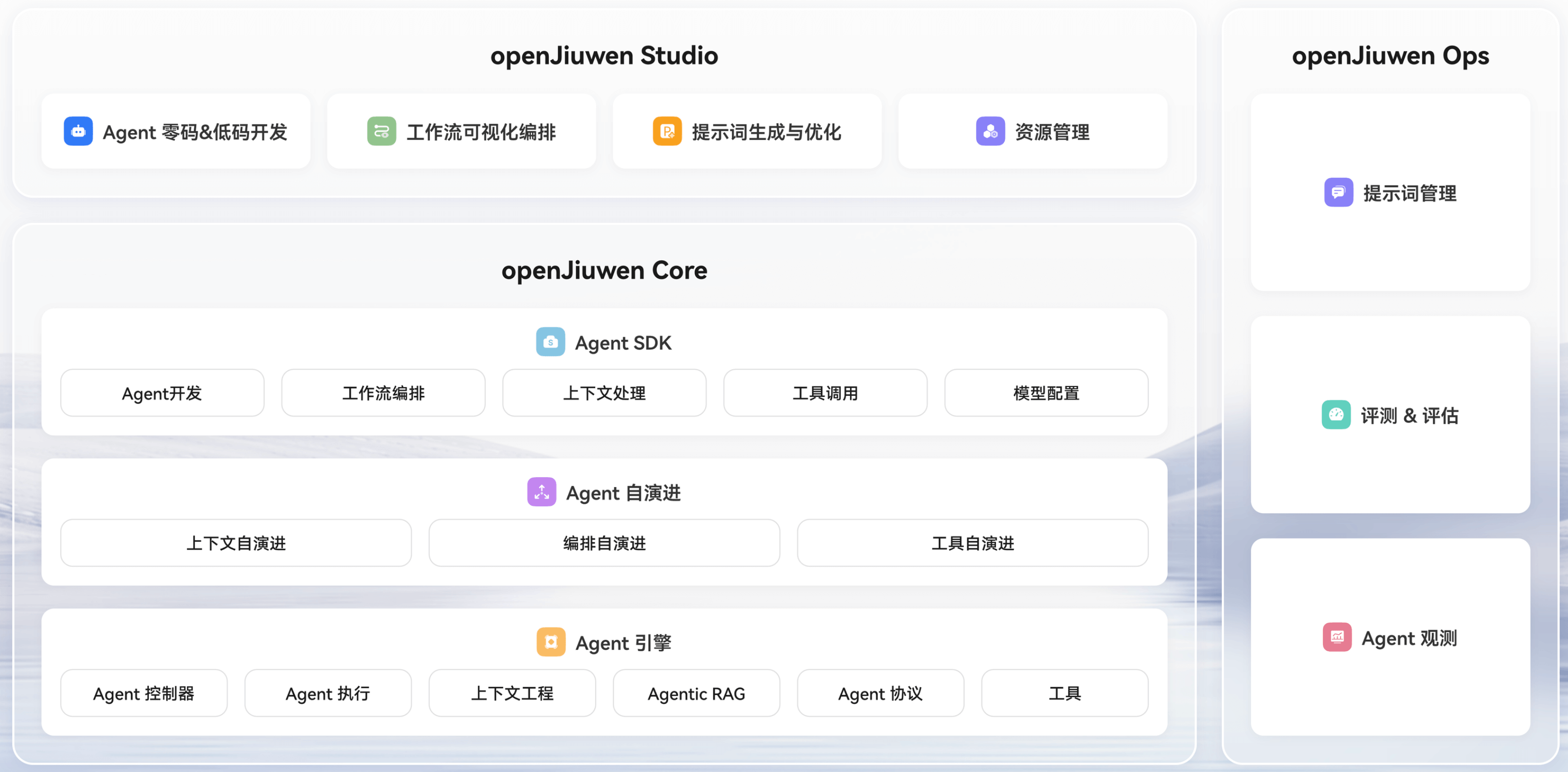Viewport: 1568px width, 772px height.
Task: Click the green workflow orchestration icon
Action: pyautogui.click(x=382, y=132)
